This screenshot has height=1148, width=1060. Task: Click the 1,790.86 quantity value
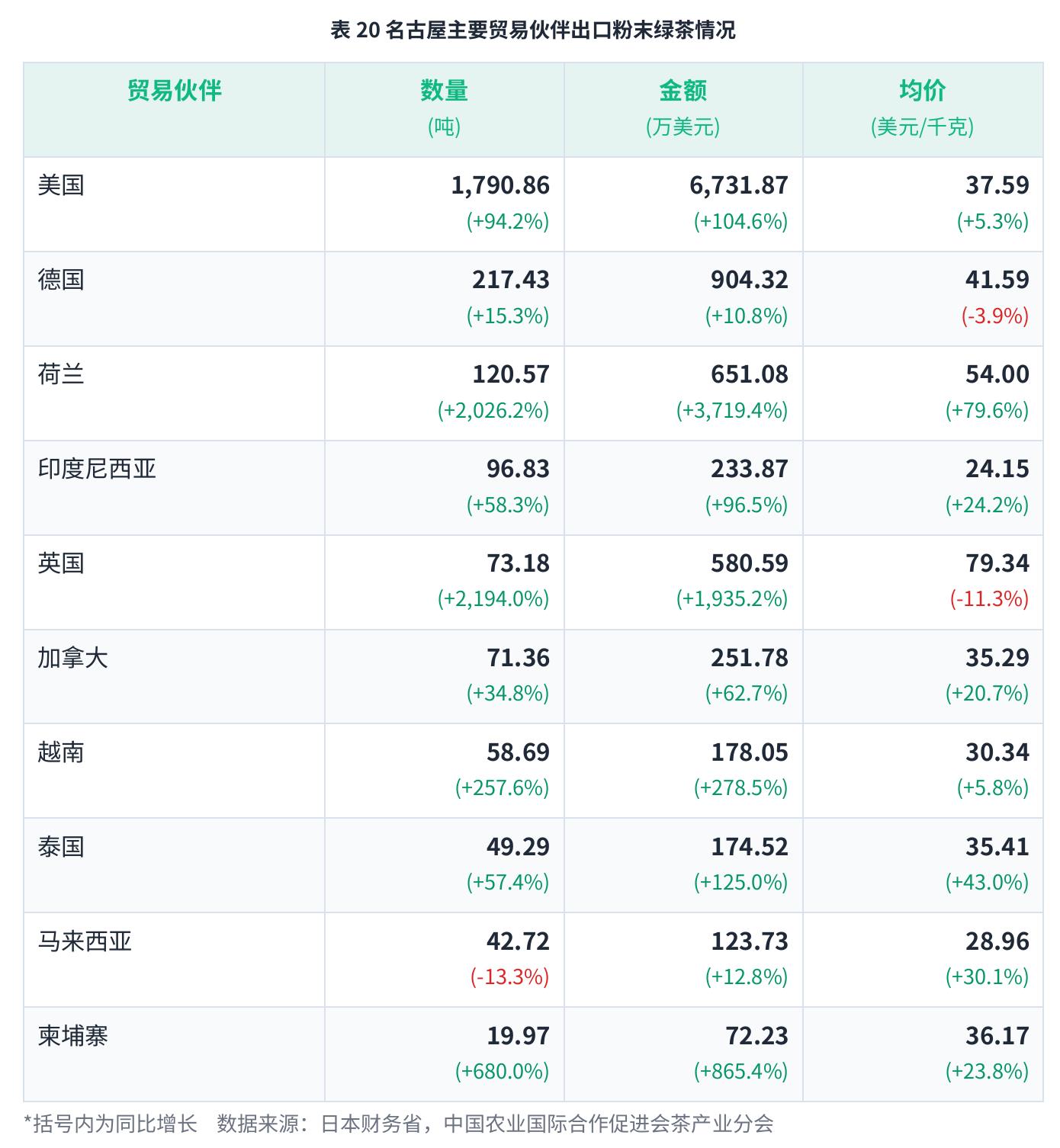click(x=500, y=185)
